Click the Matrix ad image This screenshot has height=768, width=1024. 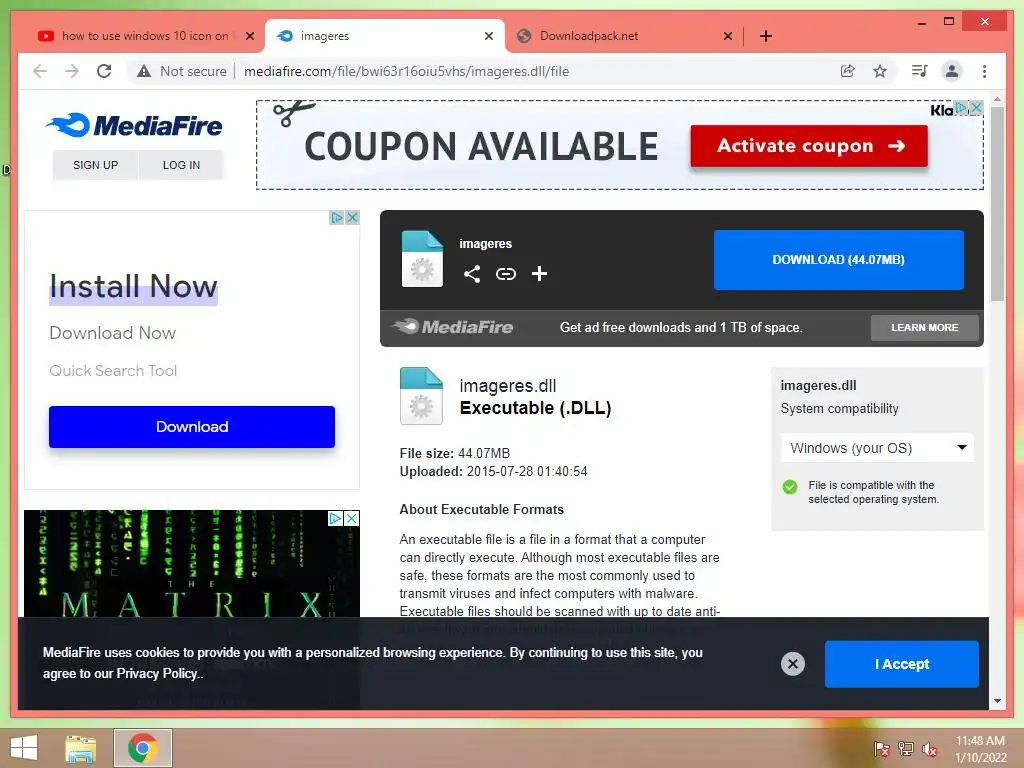pyautogui.click(x=192, y=565)
